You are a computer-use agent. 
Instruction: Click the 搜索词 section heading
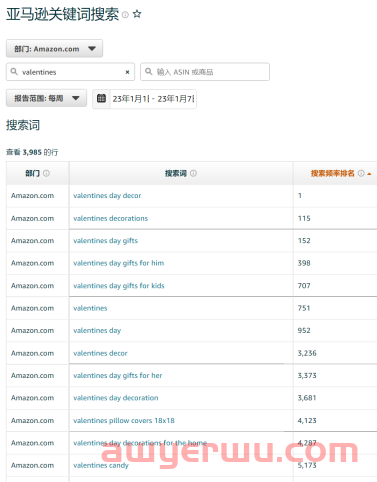coord(23,125)
